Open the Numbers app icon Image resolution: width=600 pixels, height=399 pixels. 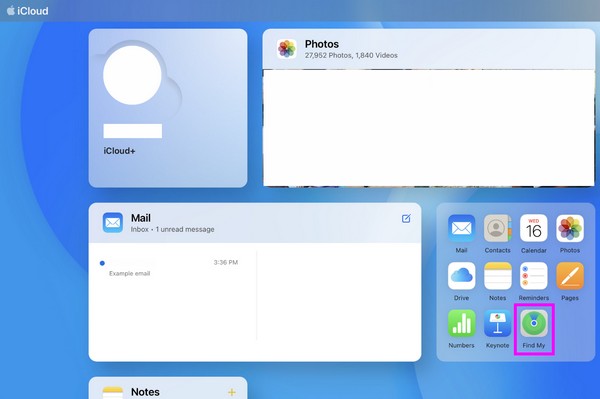461,323
